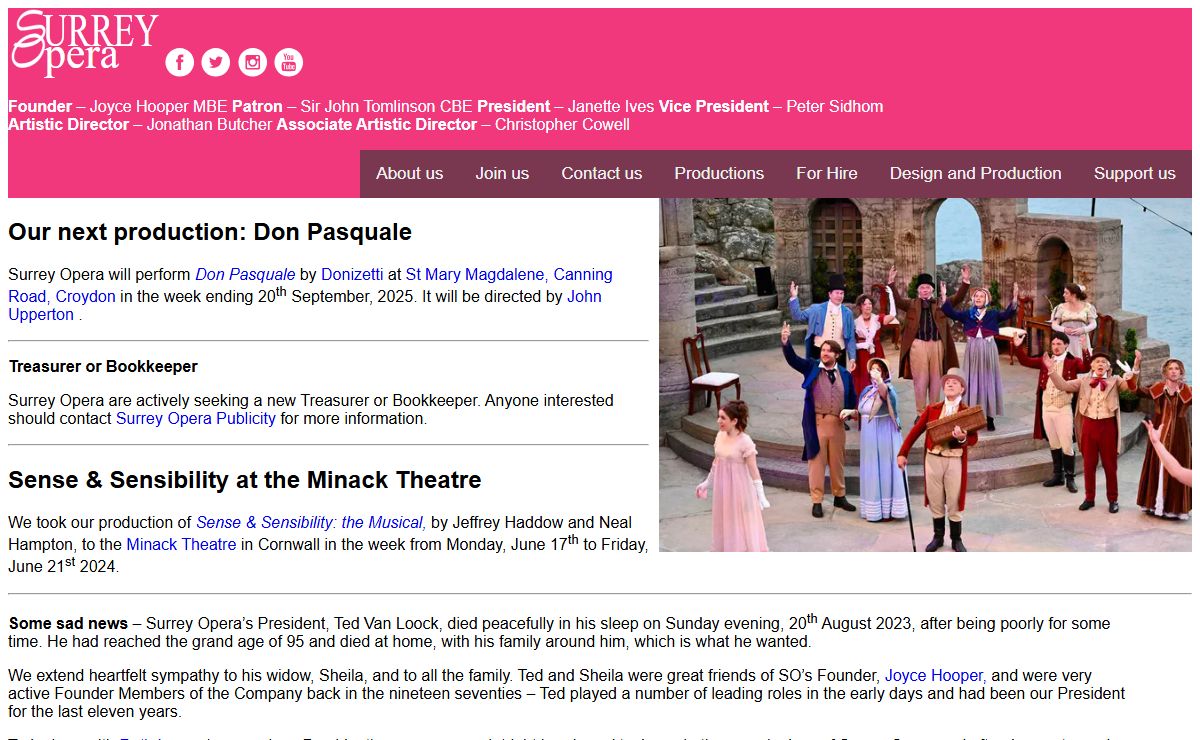Click the 'Janette Ives' president name
This screenshot has height=740, width=1200.
611,106
